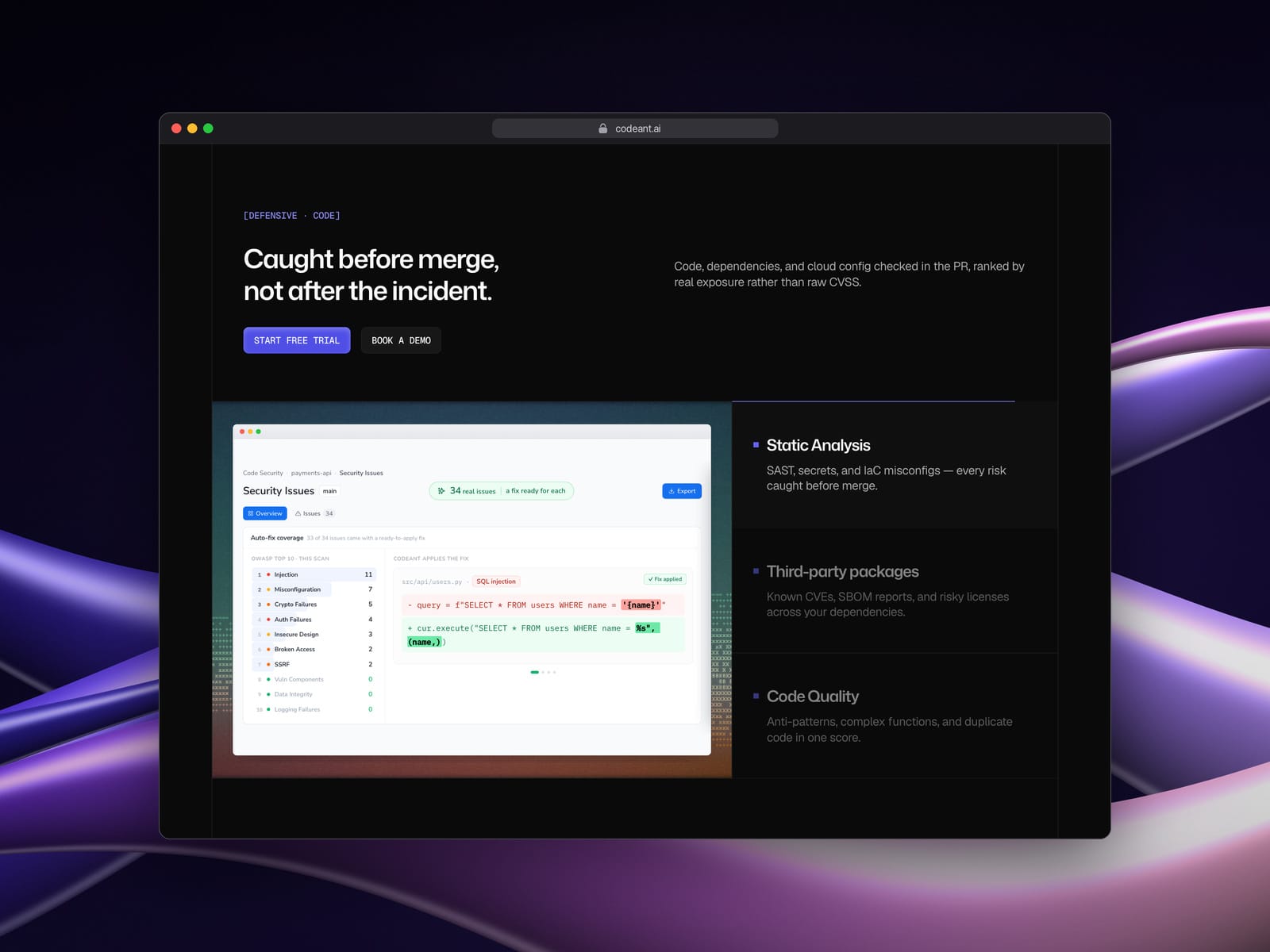Click the added cur.execute code line
The image size is (1270, 952).
[543, 635]
